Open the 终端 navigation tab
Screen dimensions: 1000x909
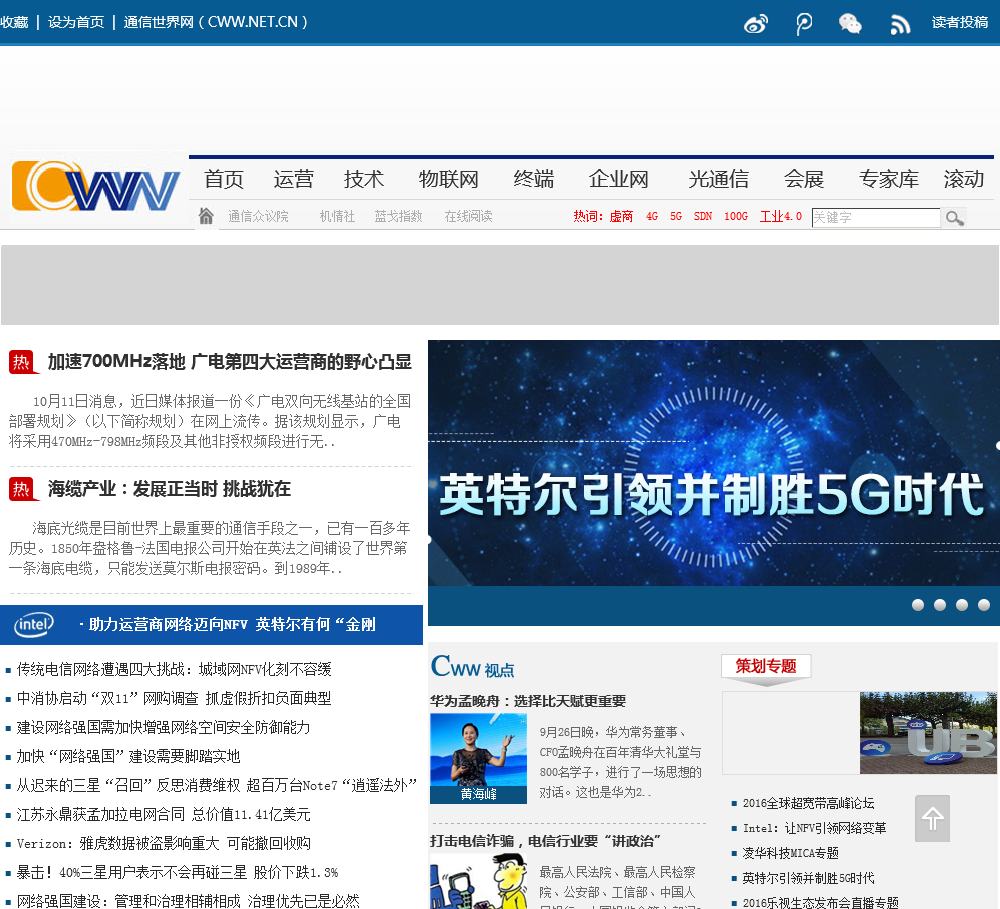click(534, 179)
